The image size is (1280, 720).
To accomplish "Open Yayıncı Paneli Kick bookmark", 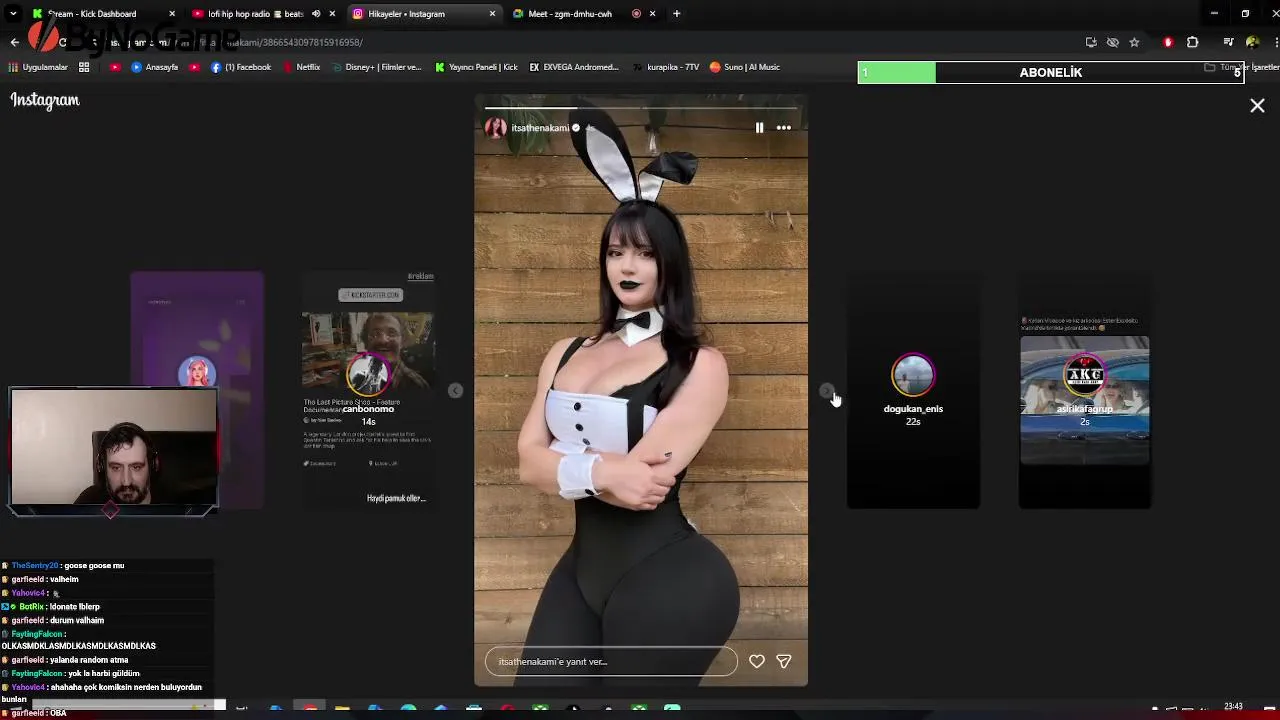I will coord(476,67).
